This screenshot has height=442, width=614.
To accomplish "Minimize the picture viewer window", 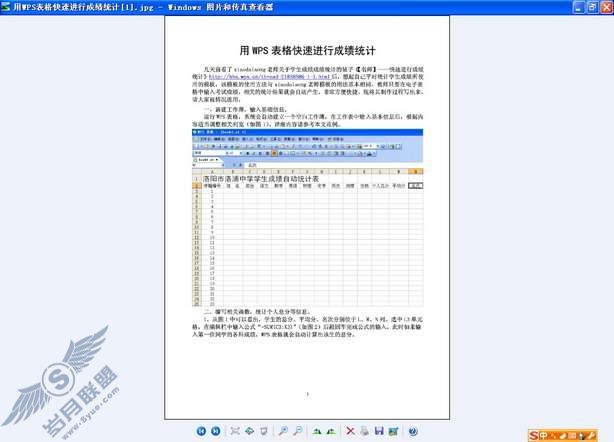I will [578, 7].
